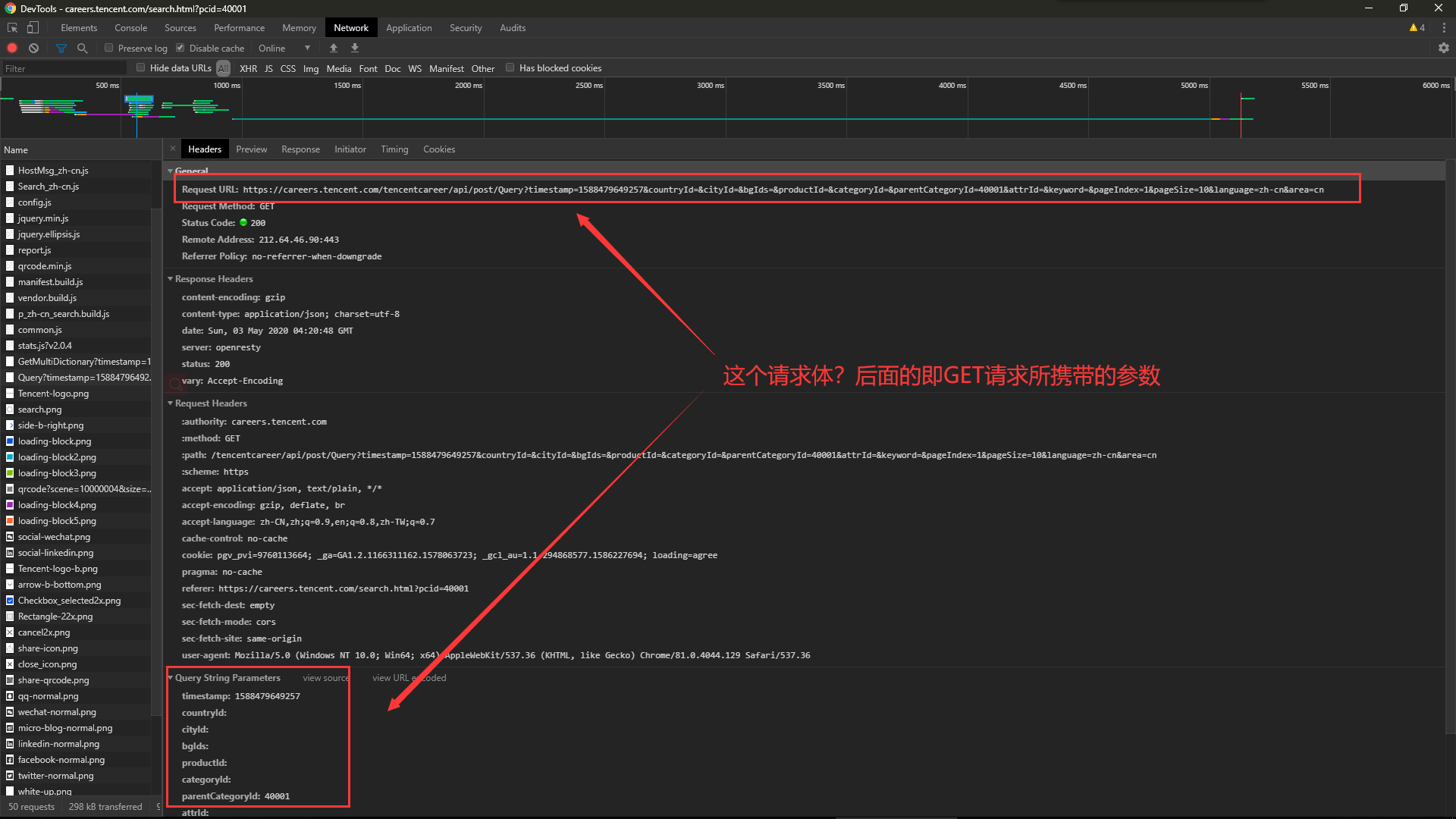Clear the network log
The width and height of the screenshot is (1456, 819).
[33, 48]
